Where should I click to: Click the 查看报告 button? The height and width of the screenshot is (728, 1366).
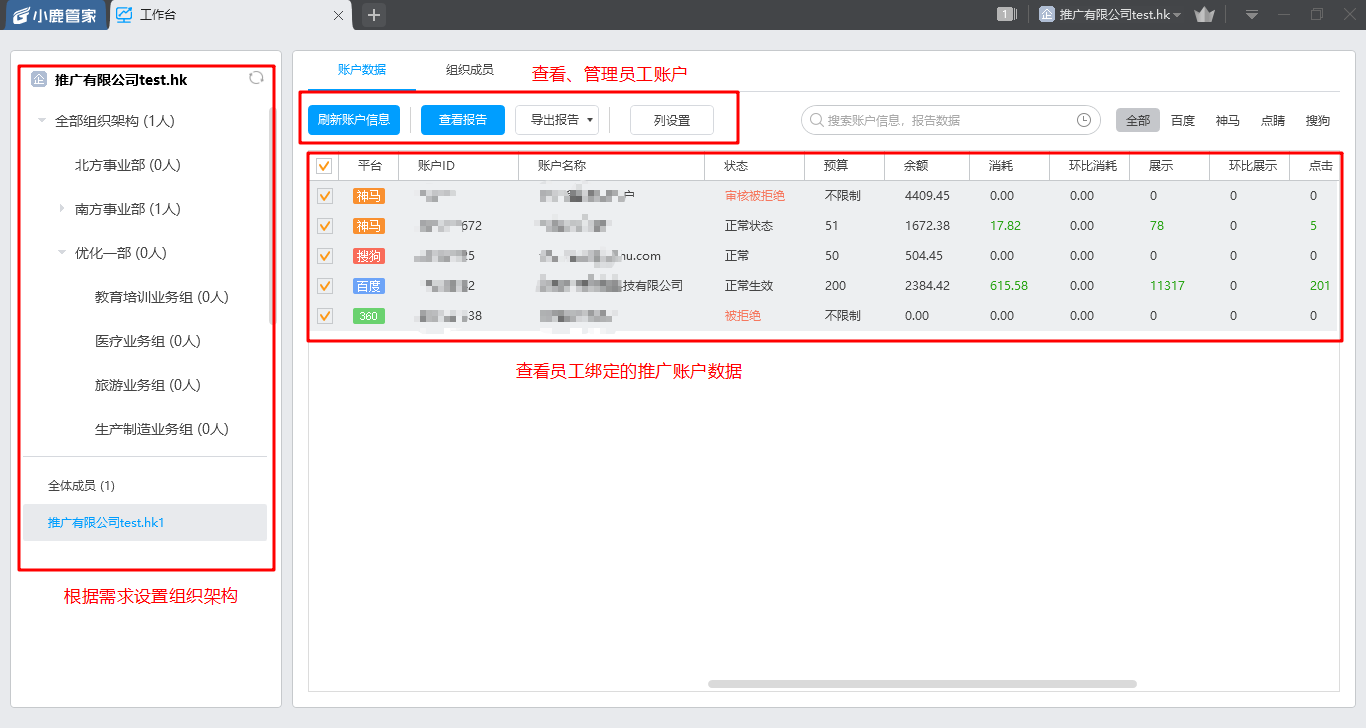pyautogui.click(x=463, y=120)
